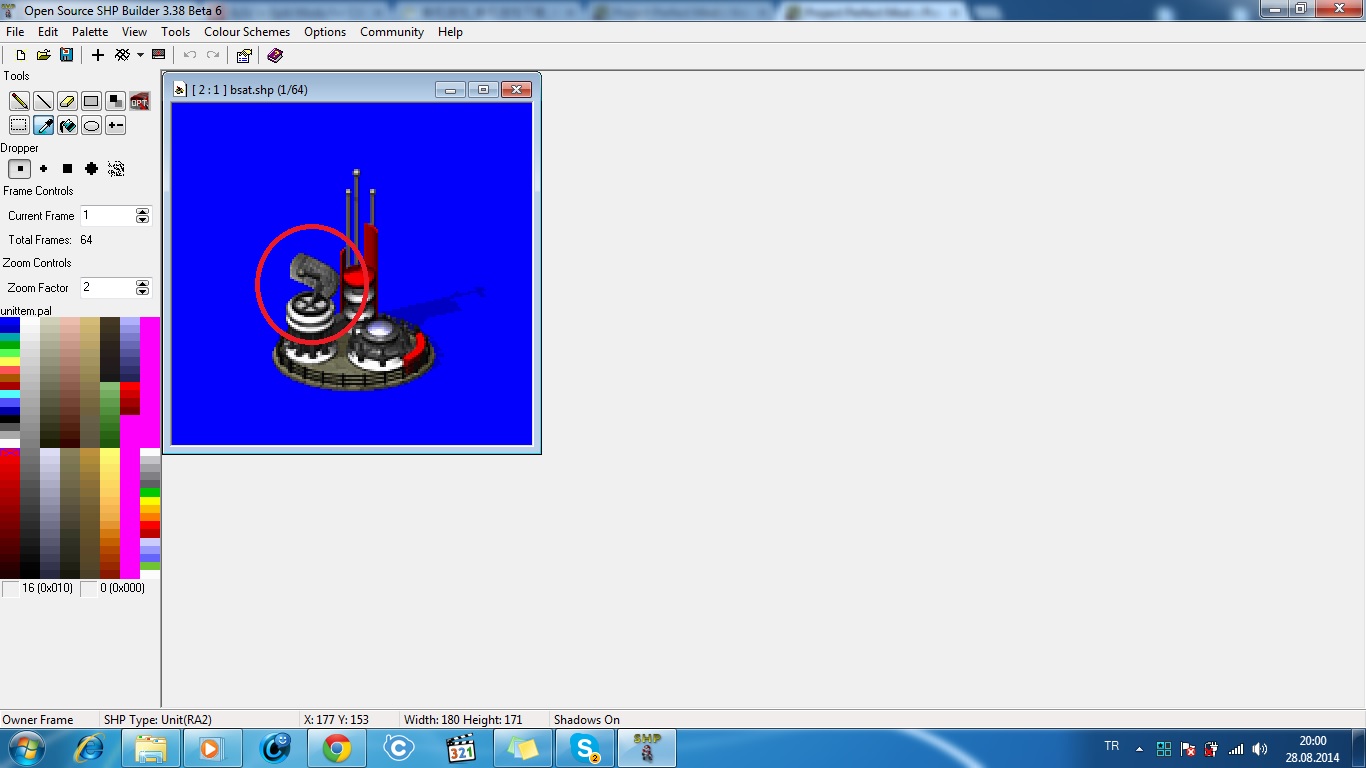Select the Ellipse tool

[x=91, y=125]
